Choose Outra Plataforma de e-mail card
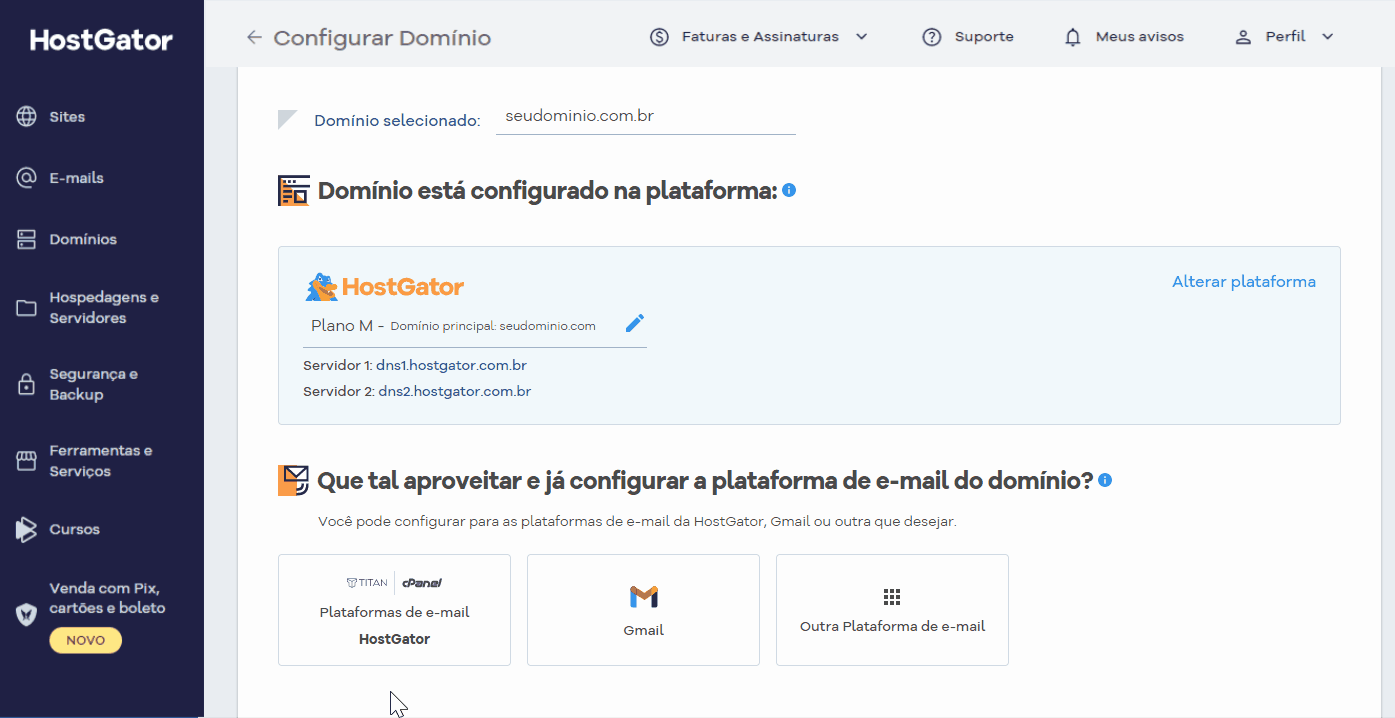The width and height of the screenshot is (1395, 718). point(892,610)
